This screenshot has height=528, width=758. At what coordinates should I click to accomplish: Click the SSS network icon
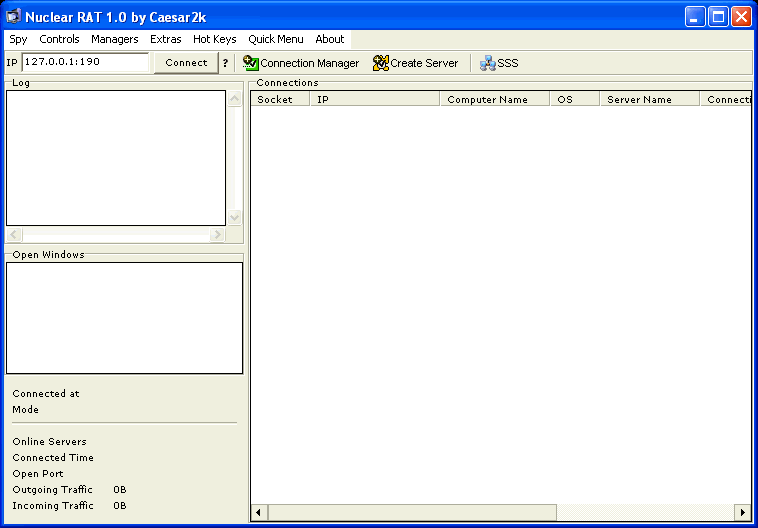(487, 63)
